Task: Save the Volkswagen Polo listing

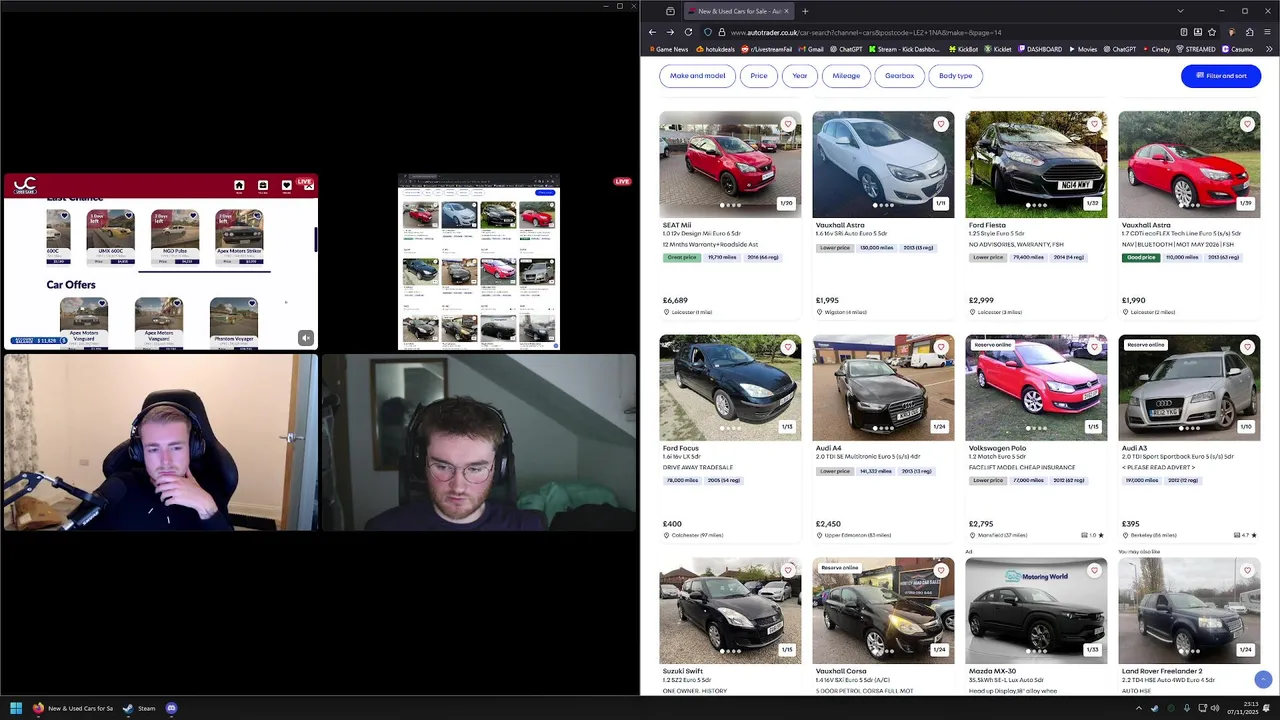Action: click(1094, 347)
